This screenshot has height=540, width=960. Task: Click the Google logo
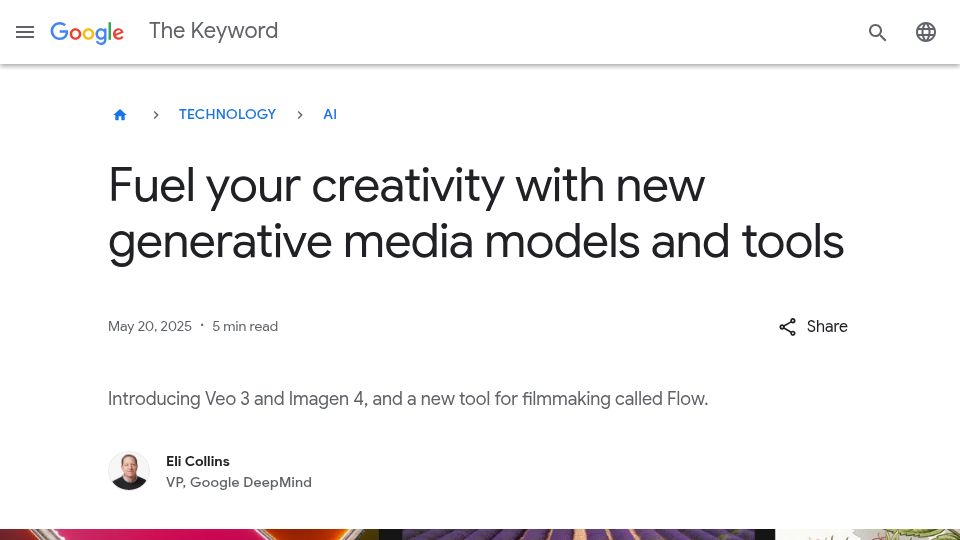tap(87, 32)
